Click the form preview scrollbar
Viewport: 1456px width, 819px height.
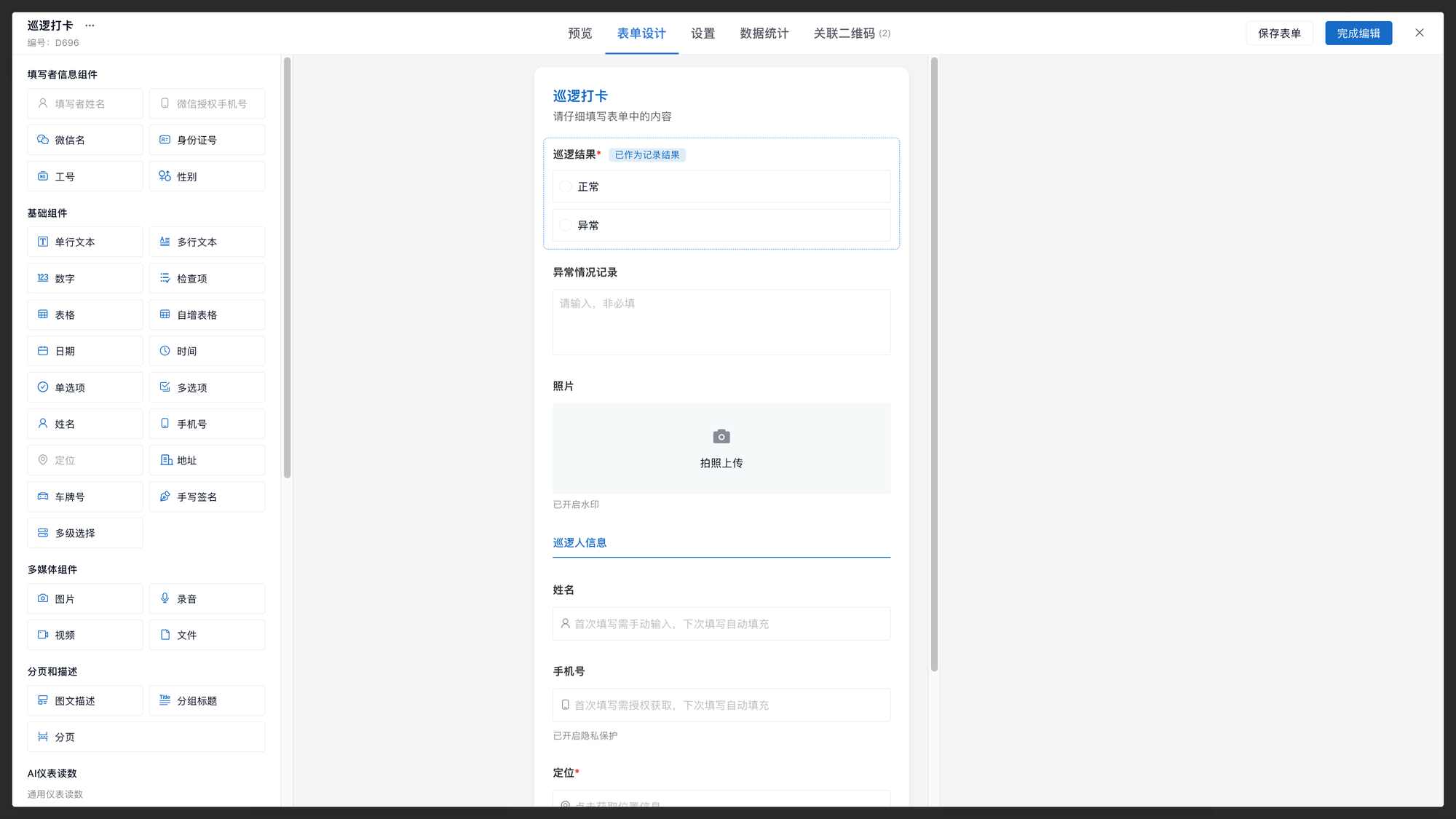click(x=934, y=364)
